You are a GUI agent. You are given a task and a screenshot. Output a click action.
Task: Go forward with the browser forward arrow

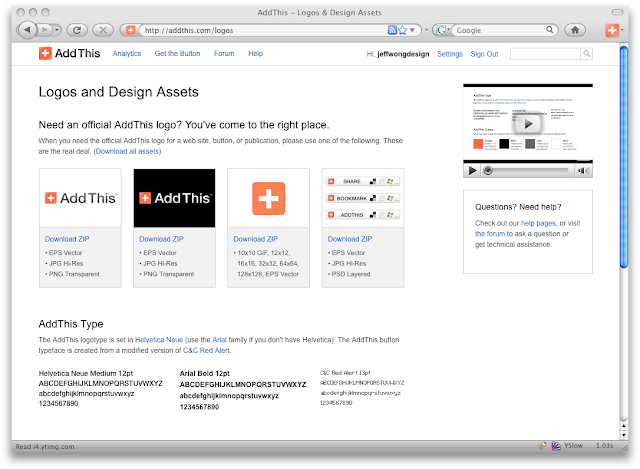[x=44, y=30]
